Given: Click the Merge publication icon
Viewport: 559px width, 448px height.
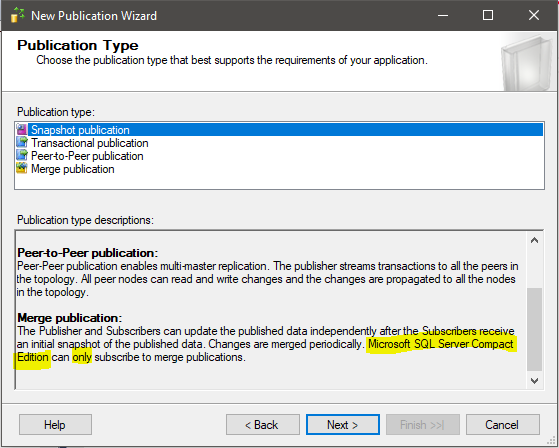Looking at the screenshot, I should [x=22, y=169].
